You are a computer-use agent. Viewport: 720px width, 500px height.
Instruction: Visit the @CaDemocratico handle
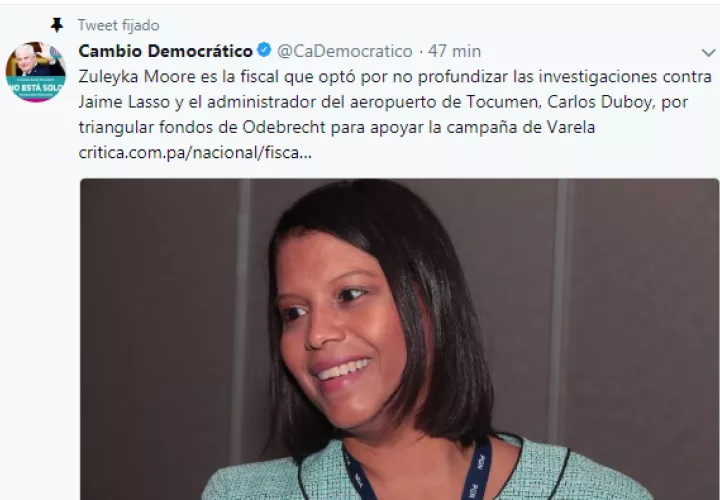(344, 51)
